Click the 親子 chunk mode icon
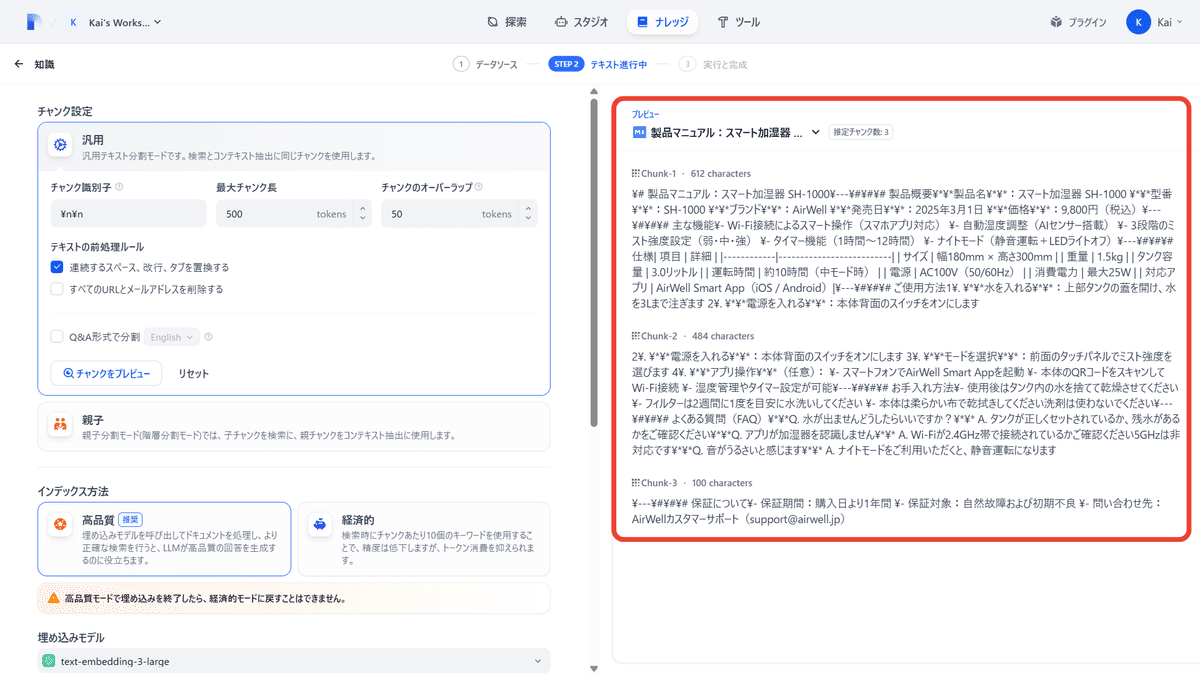 point(60,426)
